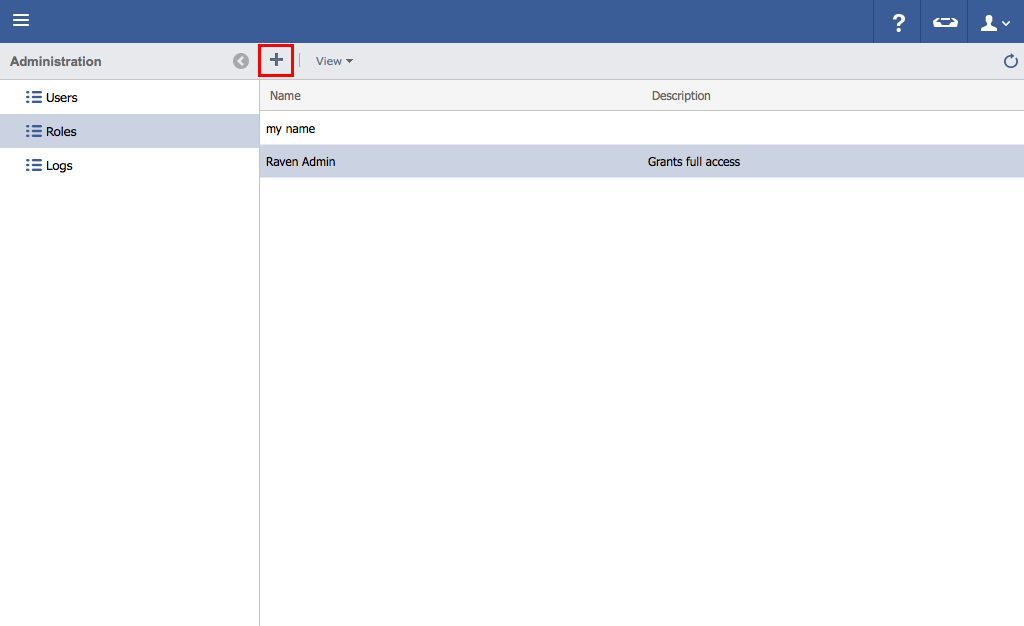This screenshot has width=1024, height=626.
Task: Click the phone contact icon in header
Action: click(944, 22)
